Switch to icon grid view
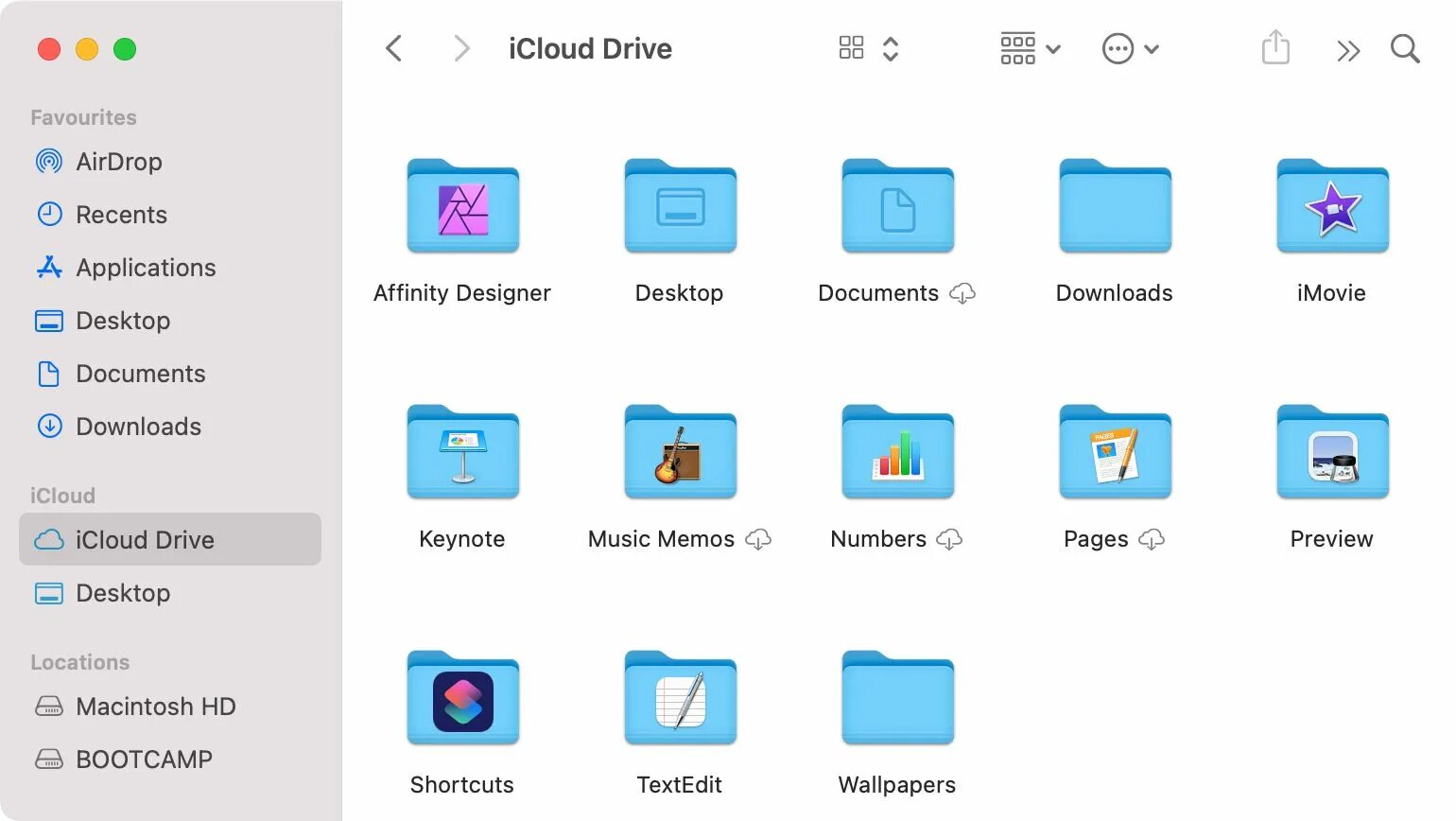This screenshot has width=1456, height=821. tap(852, 48)
